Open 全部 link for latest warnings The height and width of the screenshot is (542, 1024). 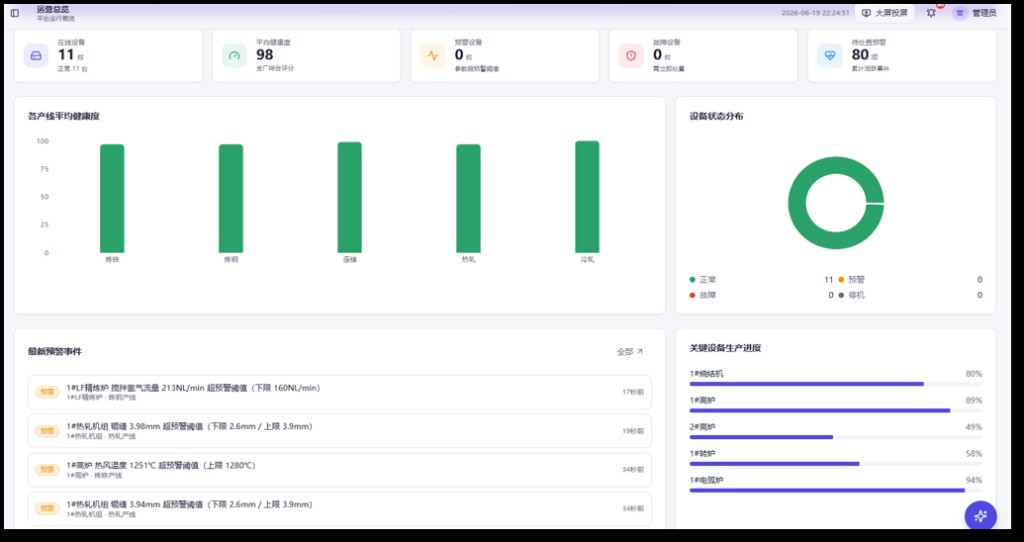tap(630, 351)
